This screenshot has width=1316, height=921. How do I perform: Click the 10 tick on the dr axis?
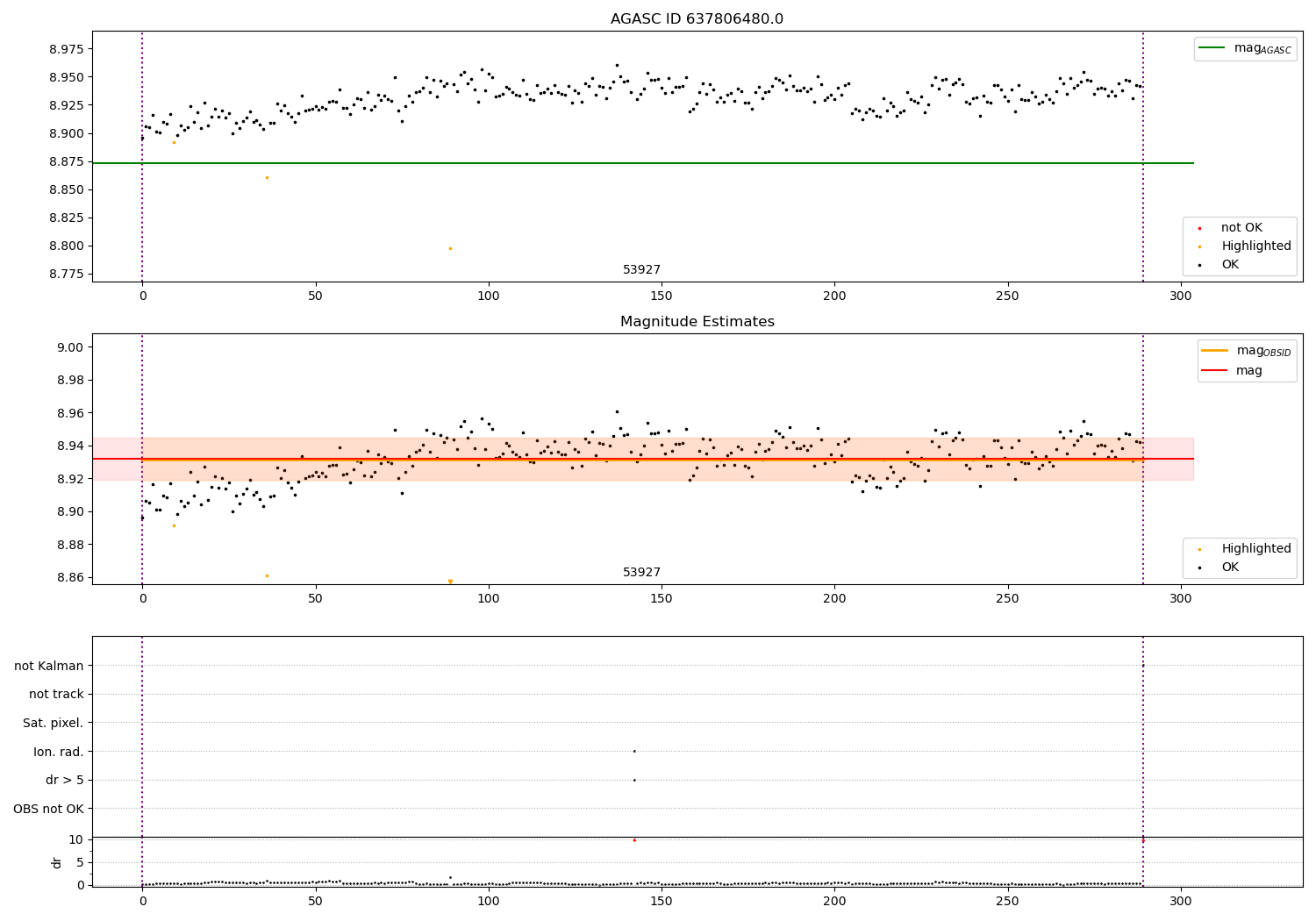(x=75, y=839)
